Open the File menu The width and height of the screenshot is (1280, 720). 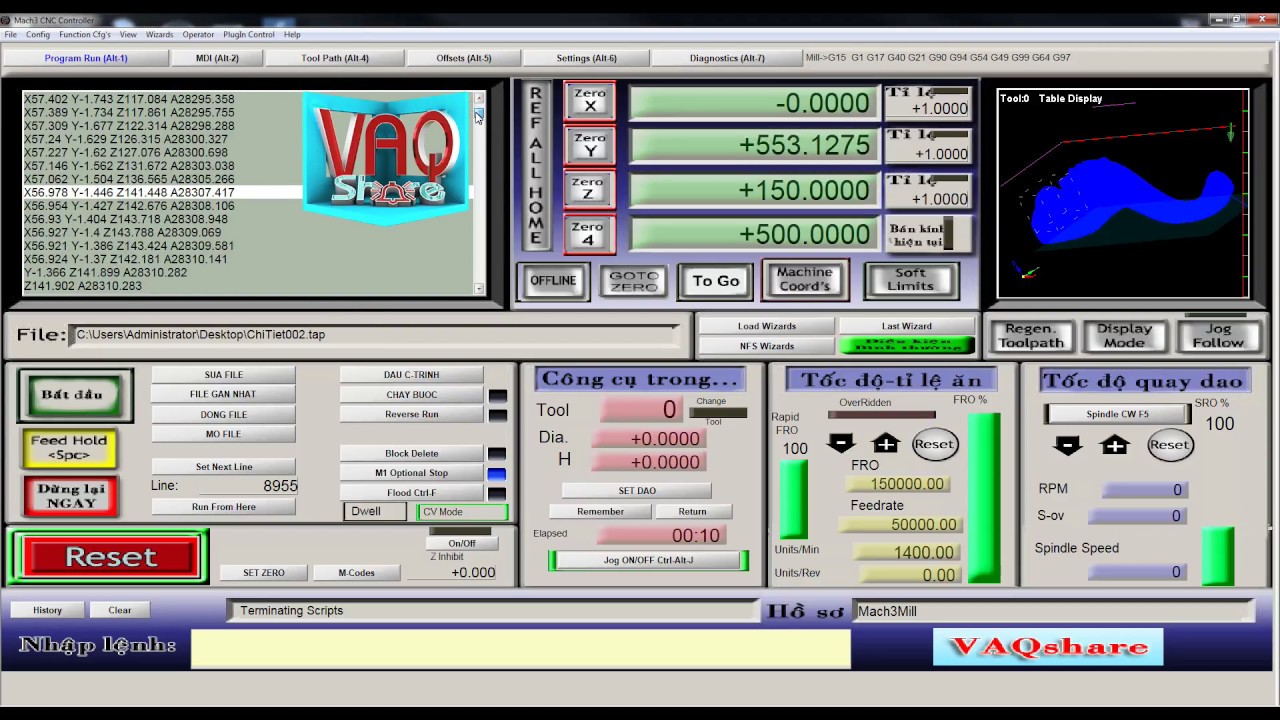10,34
